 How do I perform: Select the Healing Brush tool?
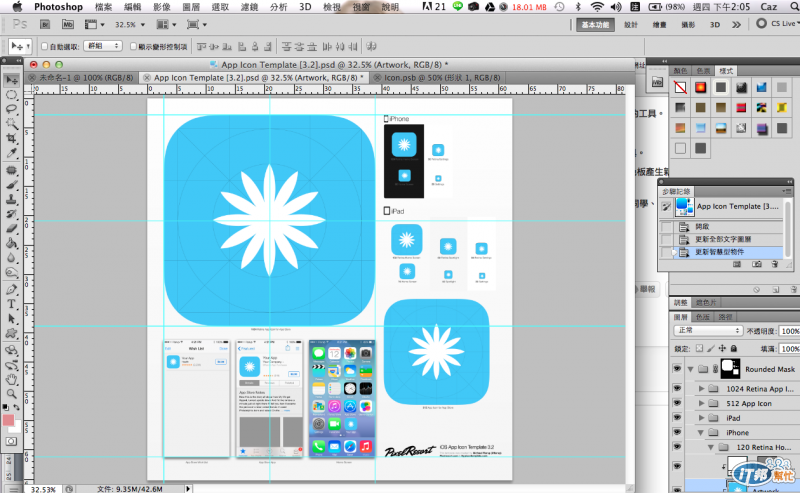[11, 170]
